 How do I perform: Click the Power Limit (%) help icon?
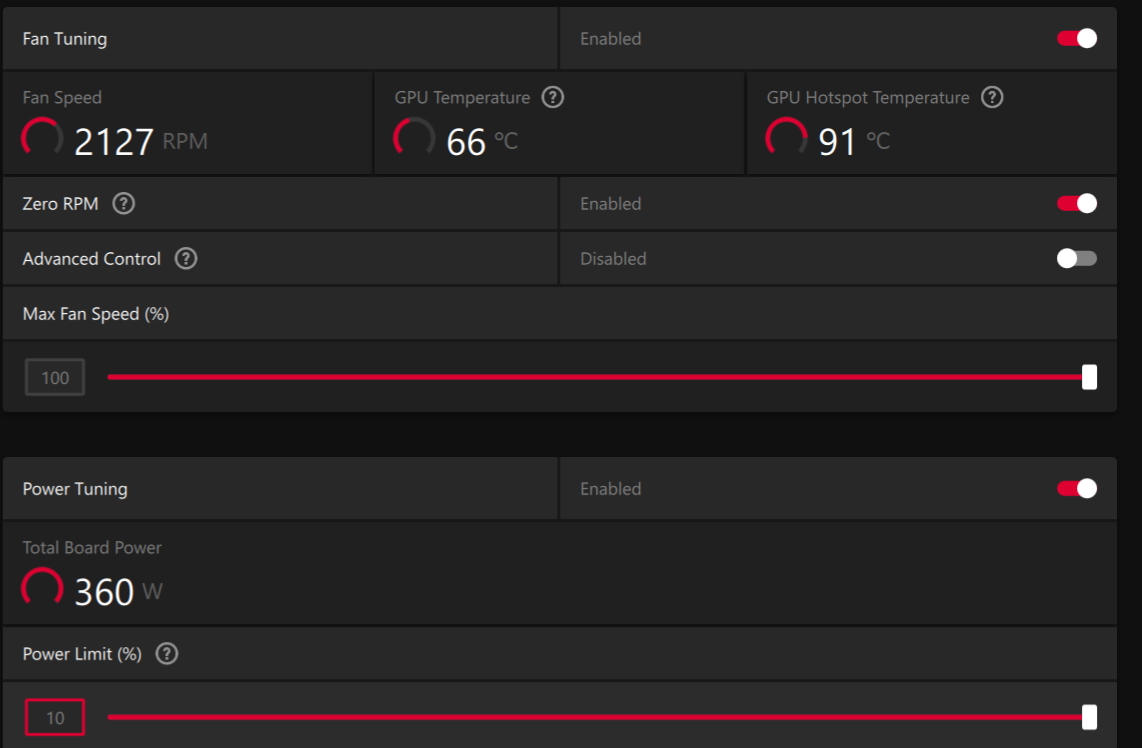click(167, 654)
